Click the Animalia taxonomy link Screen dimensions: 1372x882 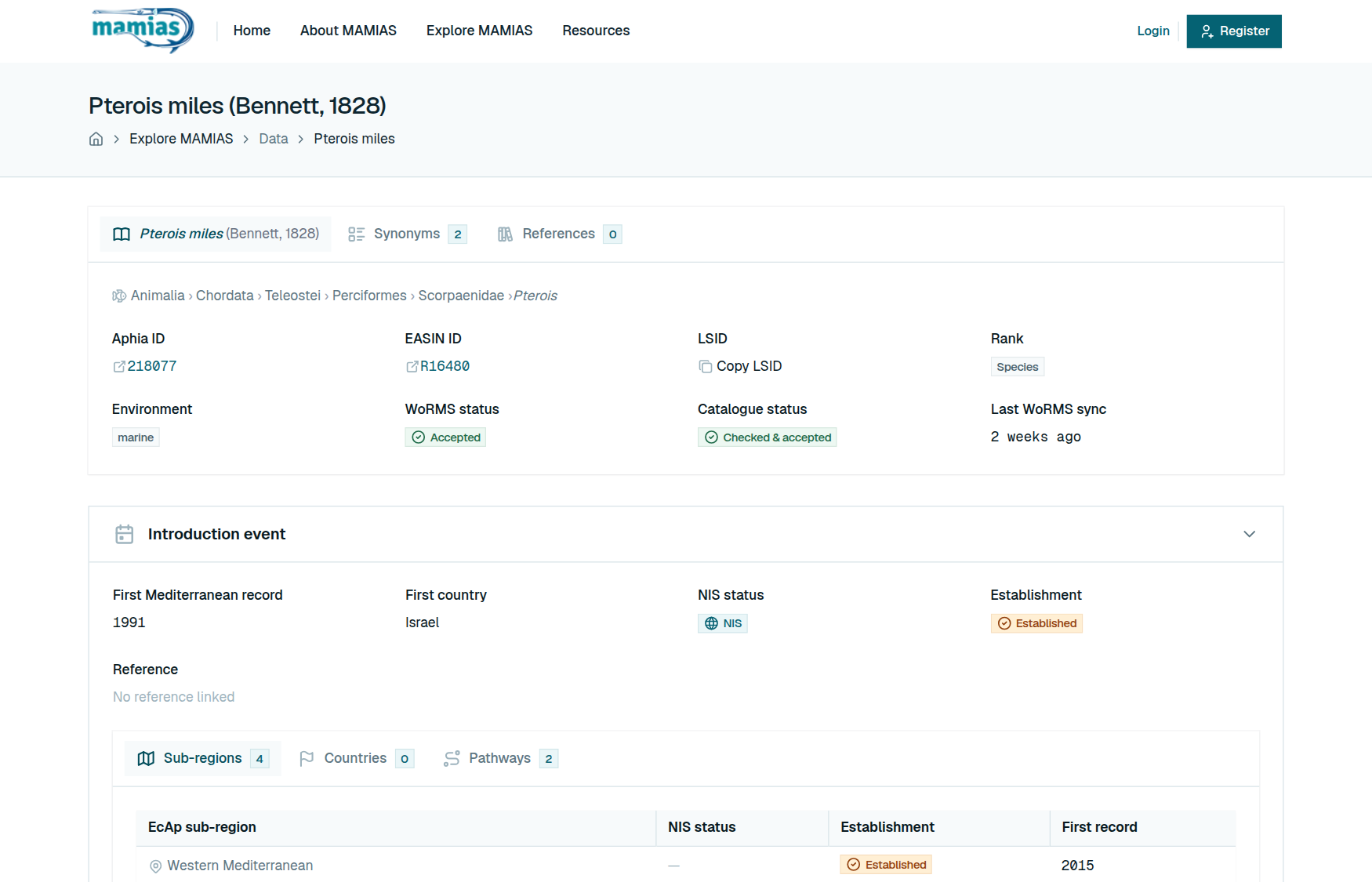pyautogui.click(x=158, y=296)
